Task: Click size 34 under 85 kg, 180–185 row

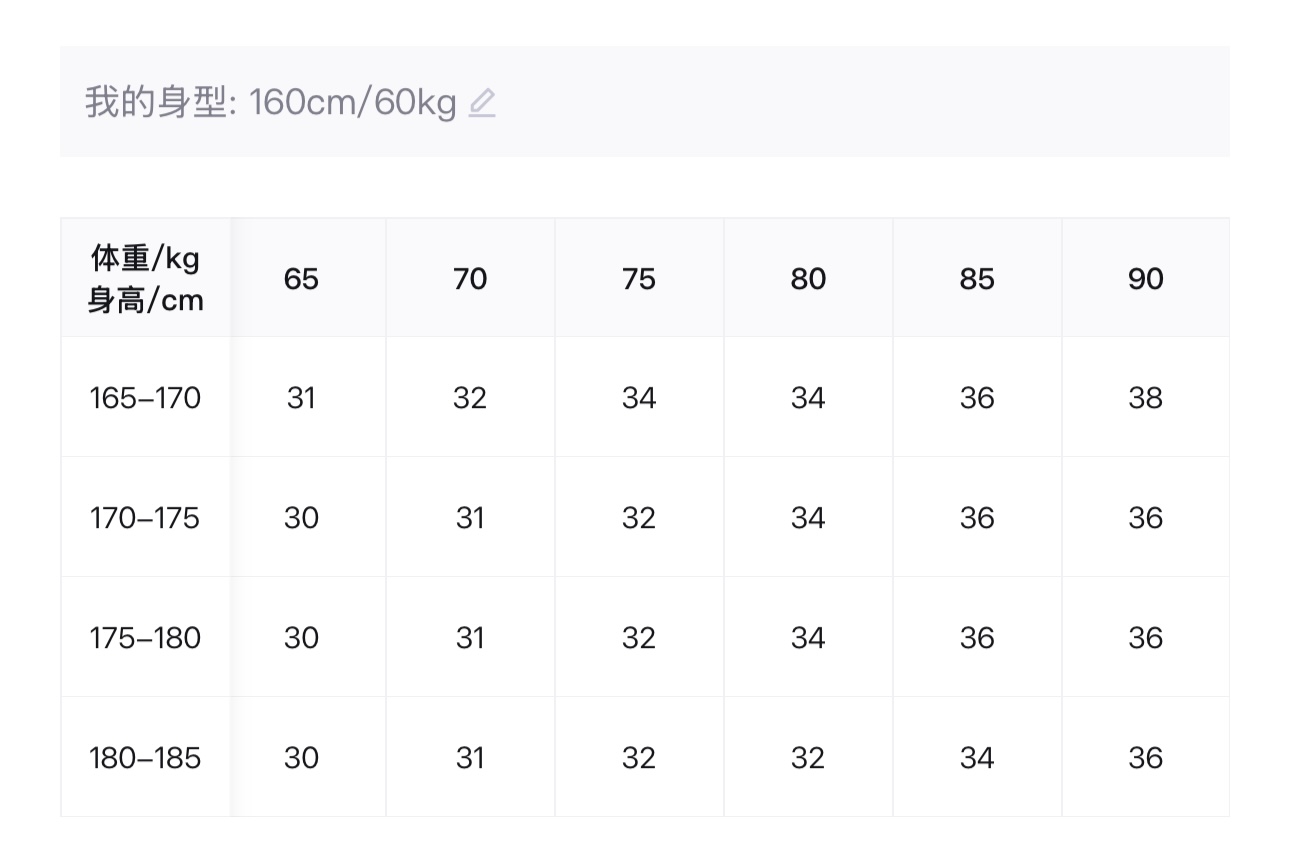Action: pyautogui.click(x=977, y=758)
